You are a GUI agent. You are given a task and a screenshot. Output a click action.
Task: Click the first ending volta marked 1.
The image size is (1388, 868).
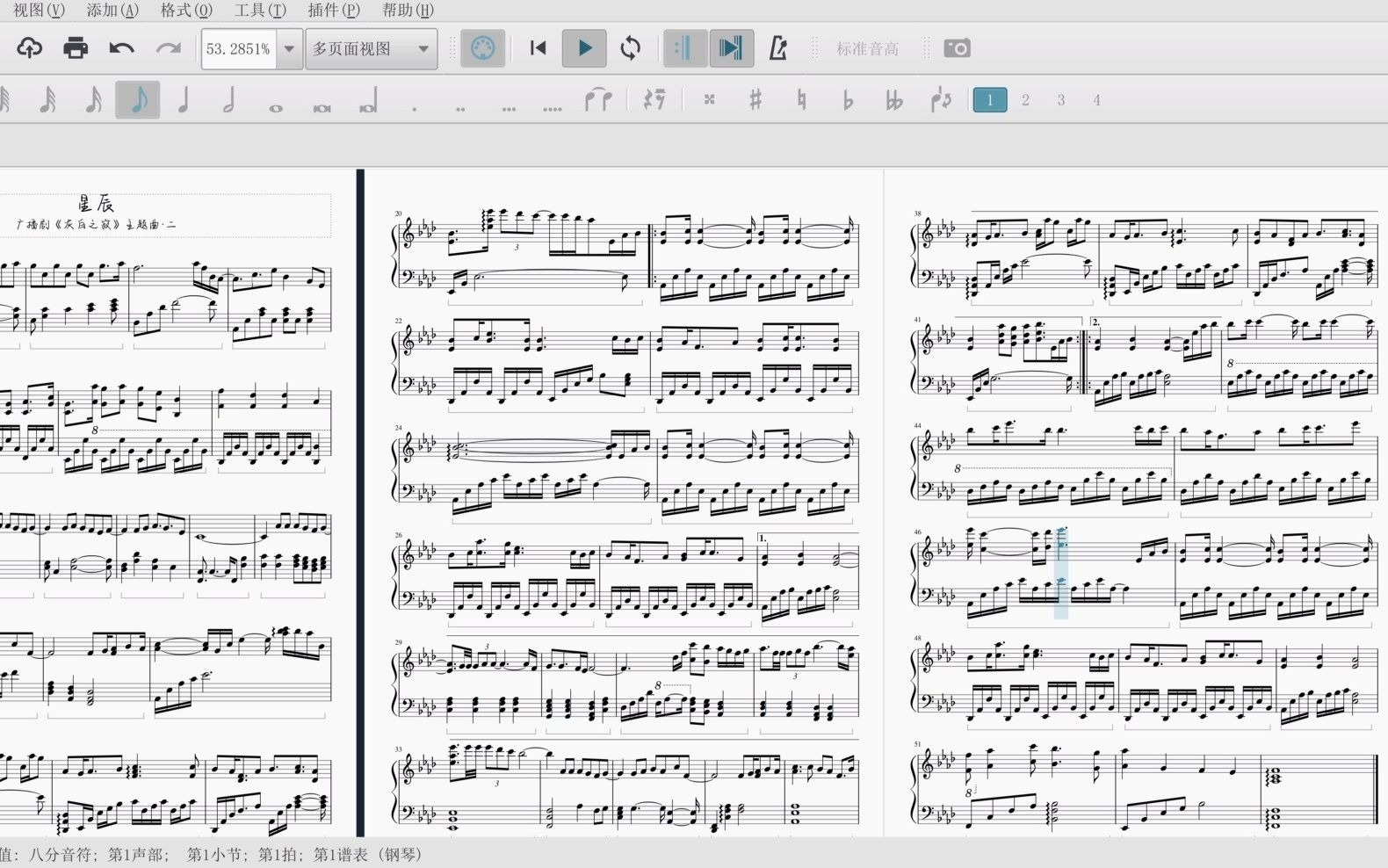click(763, 538)
